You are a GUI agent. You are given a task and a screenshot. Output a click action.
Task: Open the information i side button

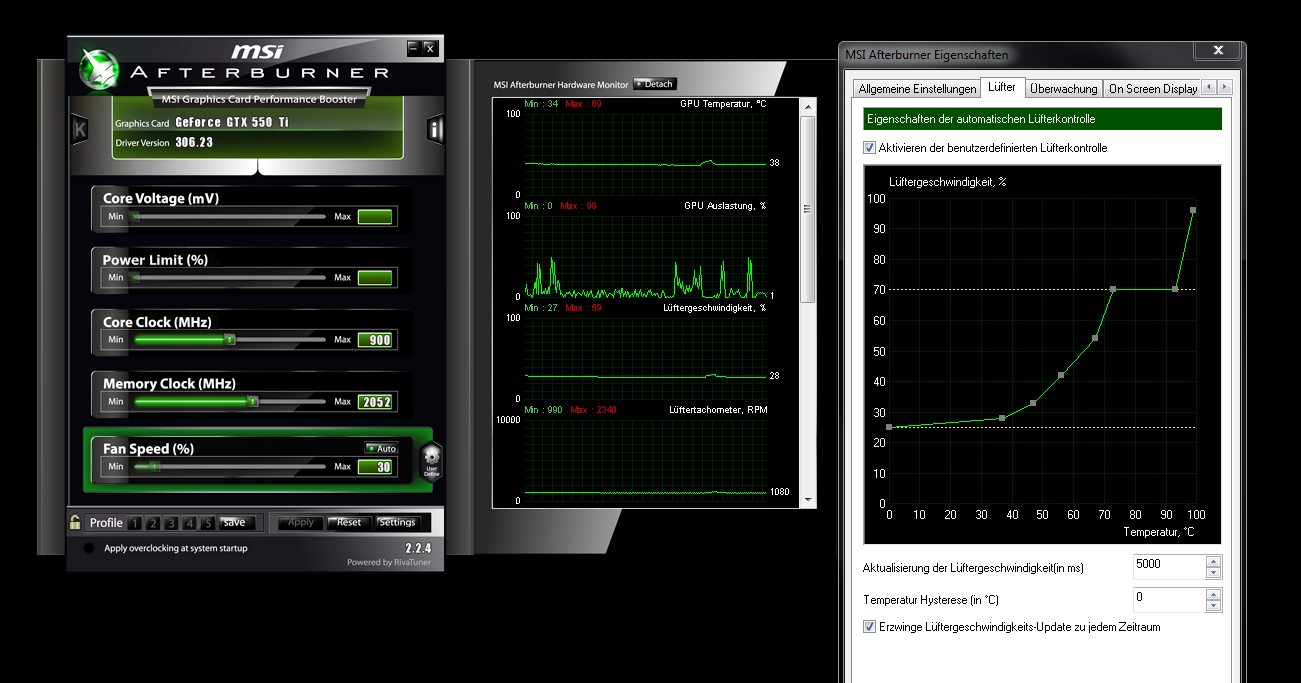coord(435,130)
